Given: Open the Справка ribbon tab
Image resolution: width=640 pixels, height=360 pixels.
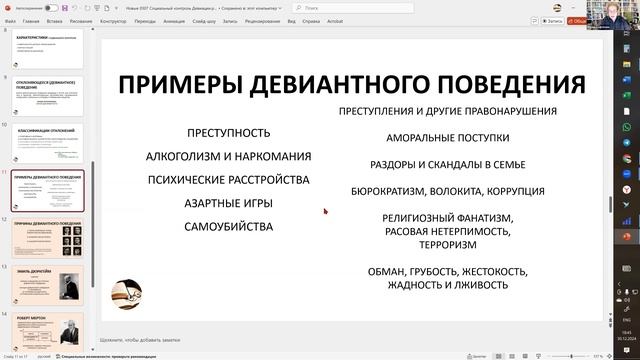Looking at the screenshot, I should (x=311, y=21).
